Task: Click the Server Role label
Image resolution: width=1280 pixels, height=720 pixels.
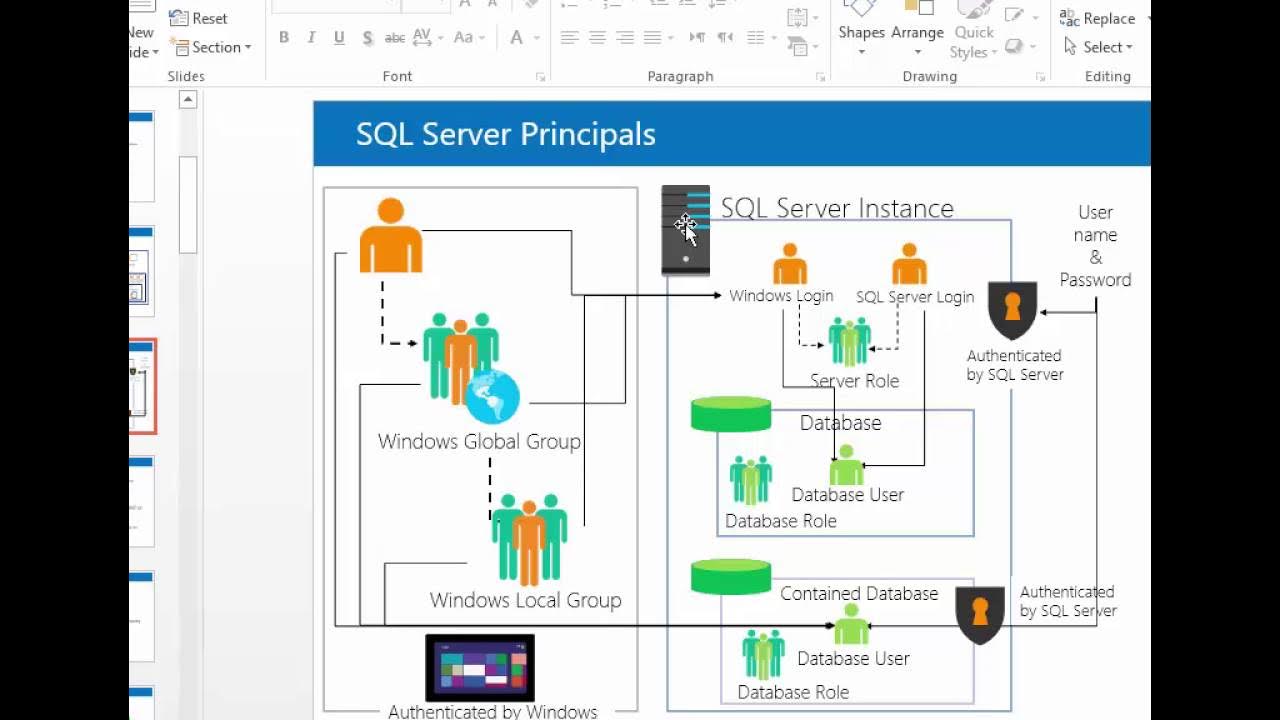Action: click(x=854, y=381)
